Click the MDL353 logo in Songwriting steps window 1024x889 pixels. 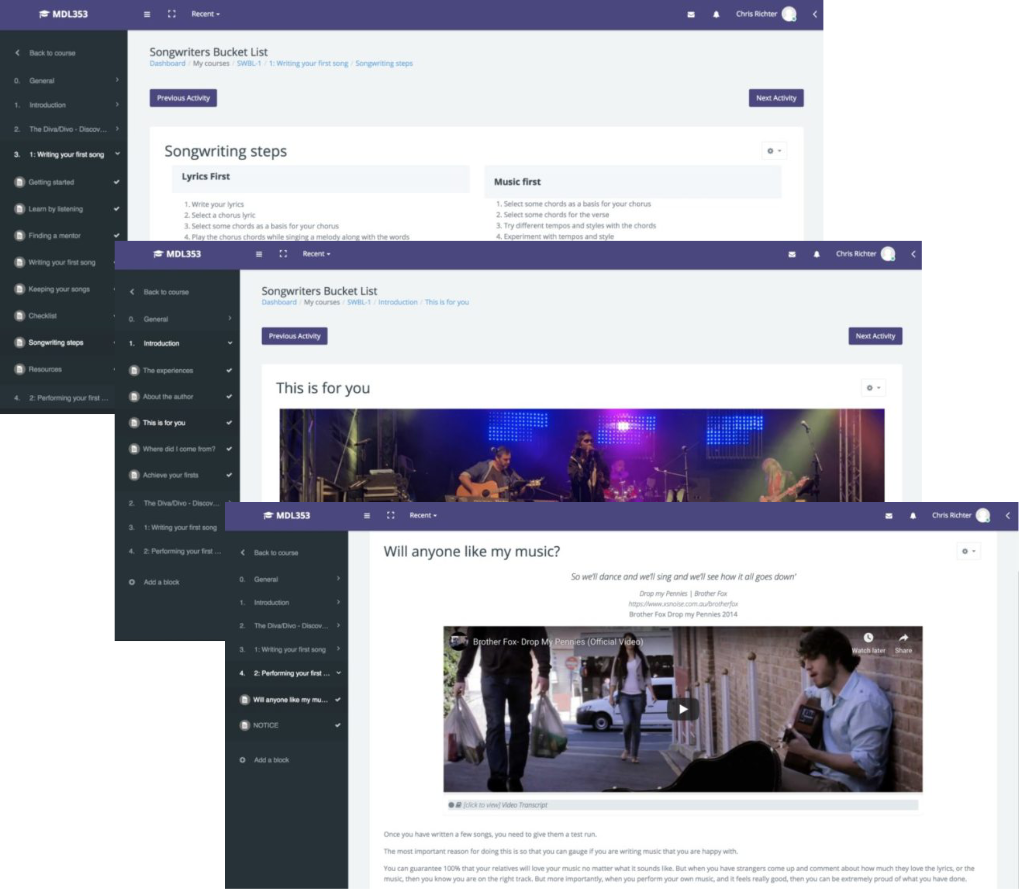[x=63, y=14]
